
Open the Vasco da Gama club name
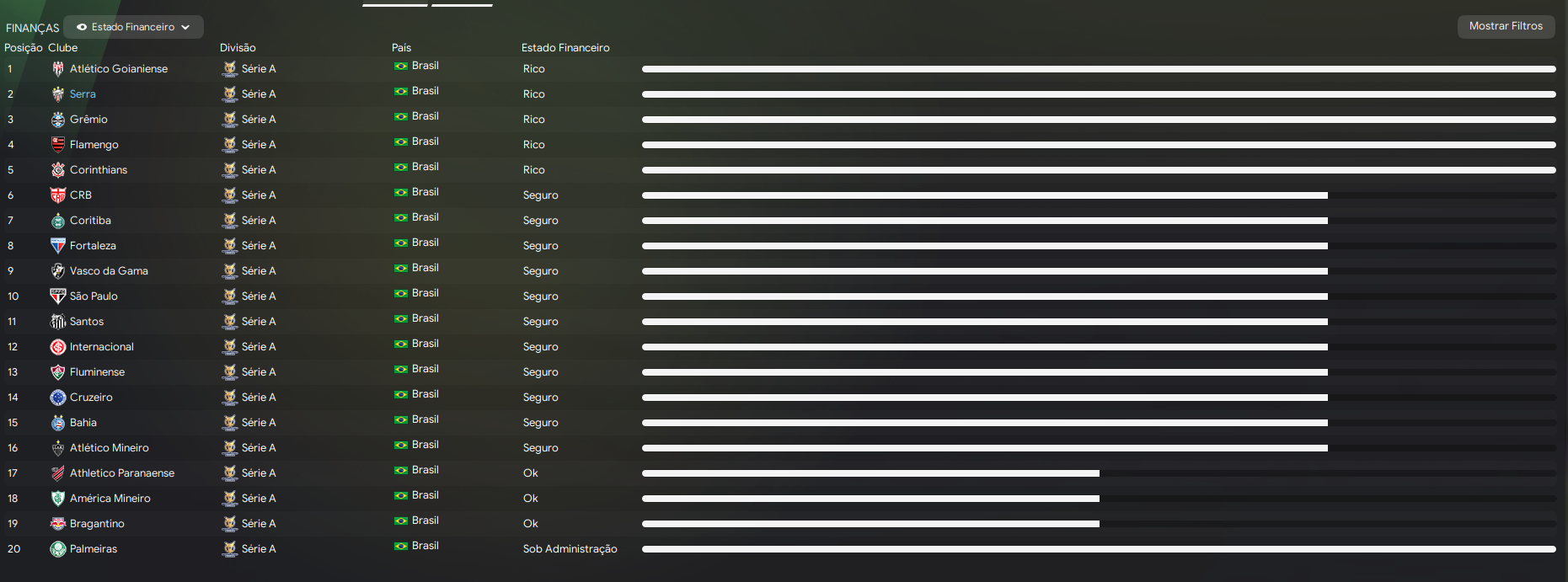(109, 271)
